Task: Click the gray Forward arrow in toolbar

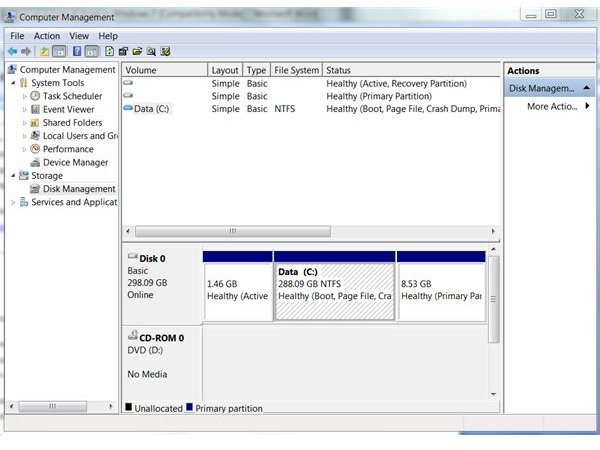Action: 26,51
